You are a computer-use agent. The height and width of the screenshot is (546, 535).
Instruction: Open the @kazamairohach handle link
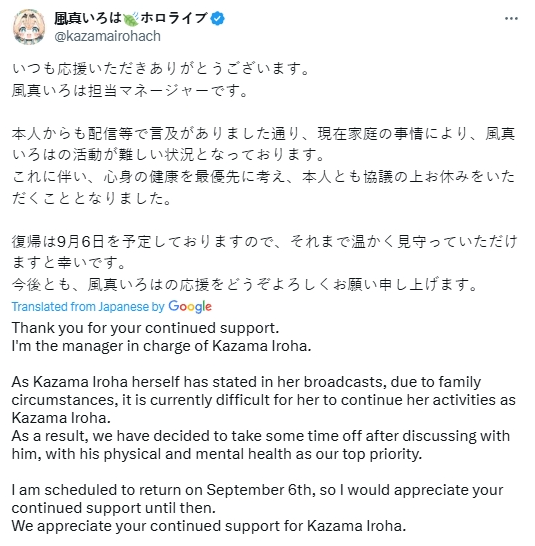[107, 36]
